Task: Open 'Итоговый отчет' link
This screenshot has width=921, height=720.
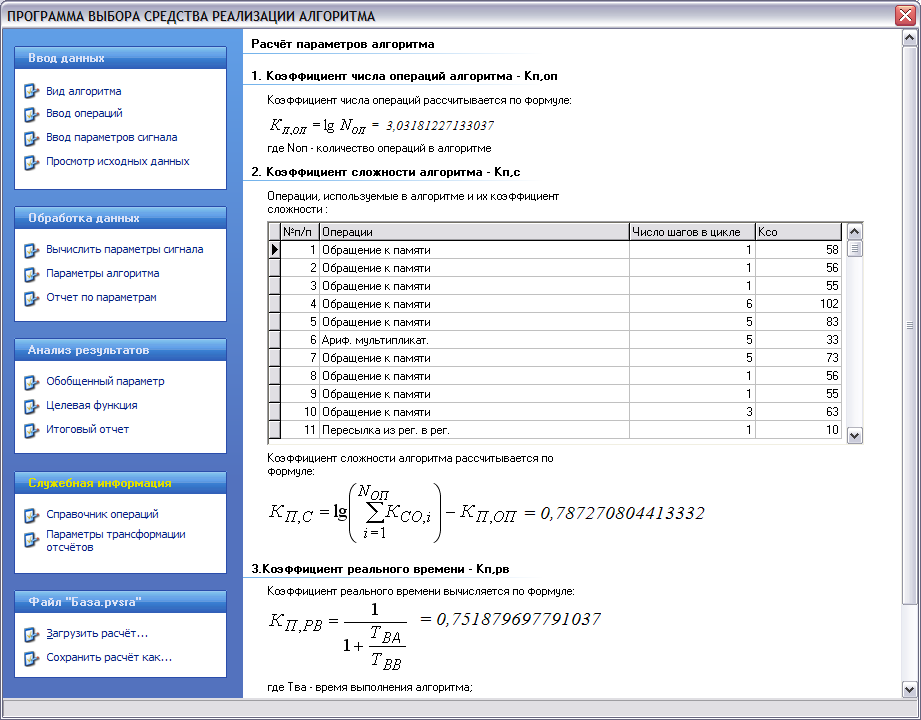Action: coord(87,429)
